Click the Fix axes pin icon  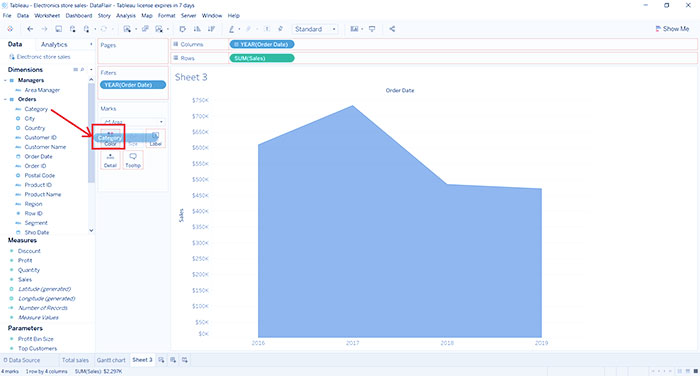coord(280,29)
